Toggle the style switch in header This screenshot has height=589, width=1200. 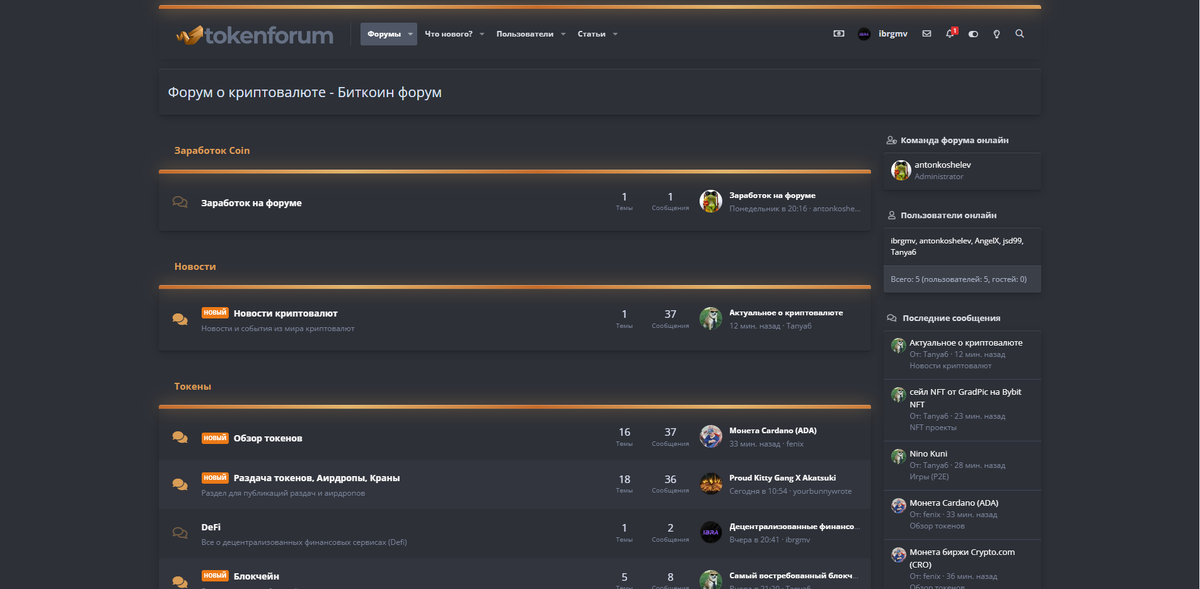click(973, 34)
